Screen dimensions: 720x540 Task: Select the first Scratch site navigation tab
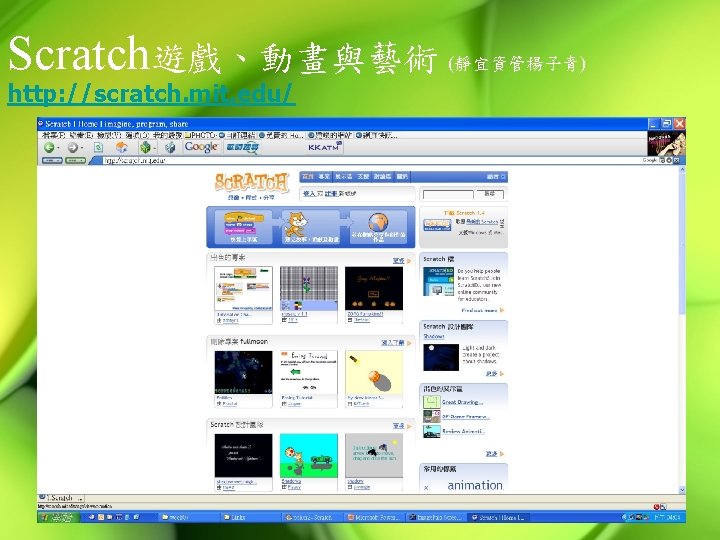click(308, 177)
